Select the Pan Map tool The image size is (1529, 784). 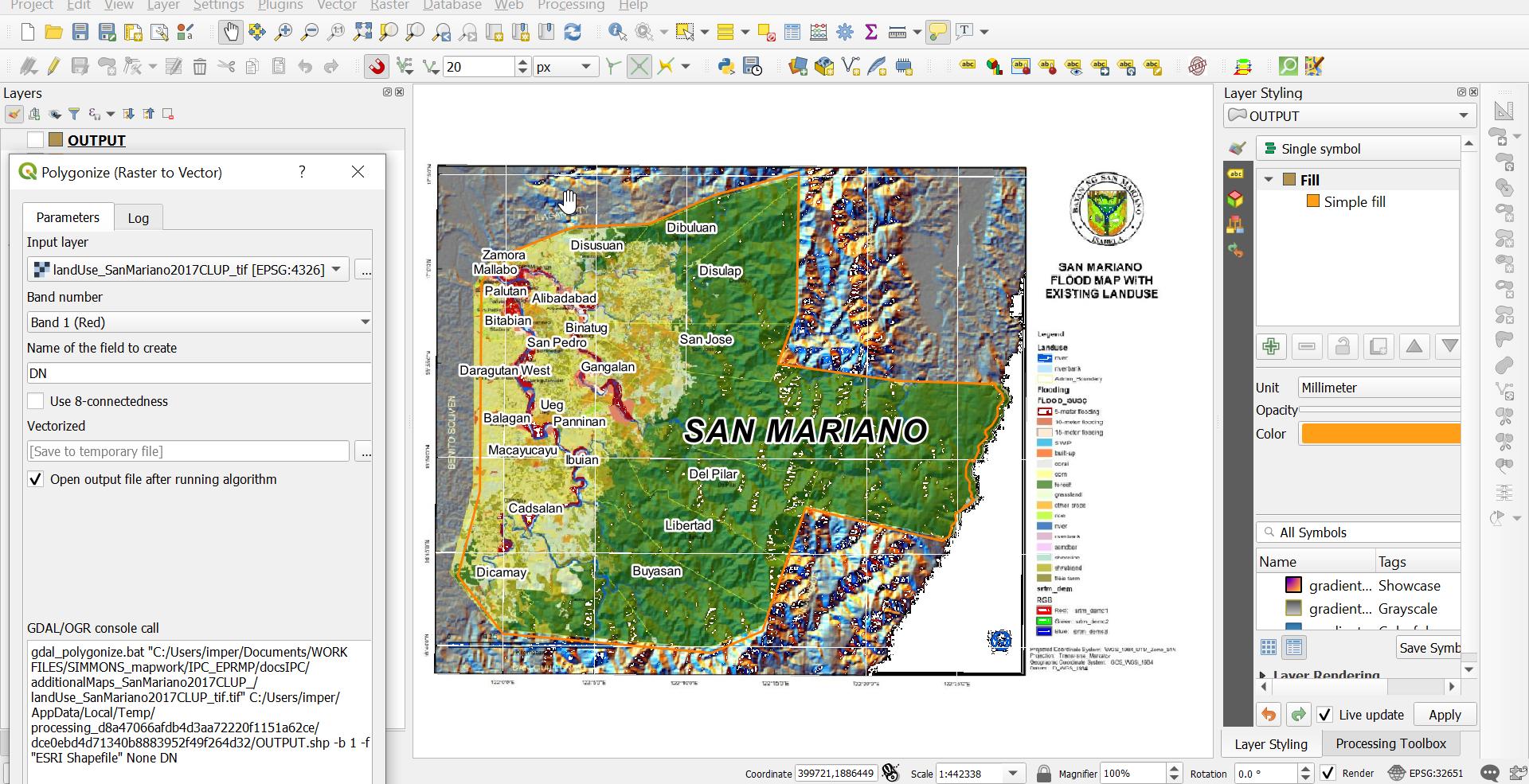click(x=230, y=33)
